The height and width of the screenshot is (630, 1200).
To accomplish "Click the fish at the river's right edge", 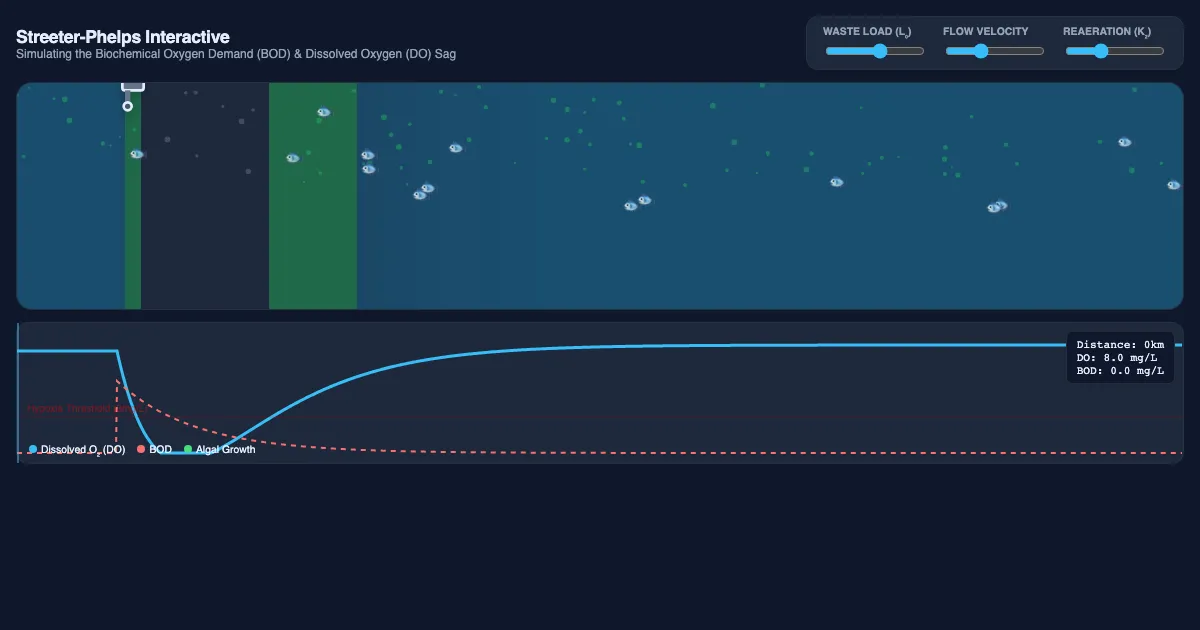I will coord(1173,185).
